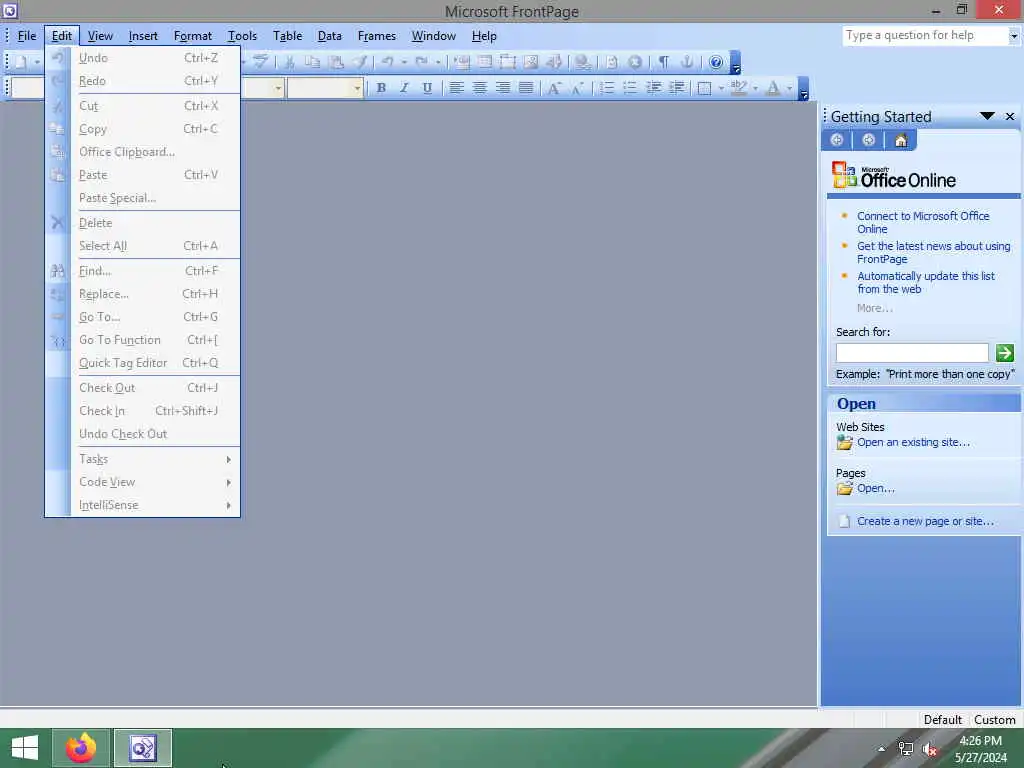The height and width of the screenshot is (768, 1024).
Task: Open the Tools menu
Action: pos(242,36)
